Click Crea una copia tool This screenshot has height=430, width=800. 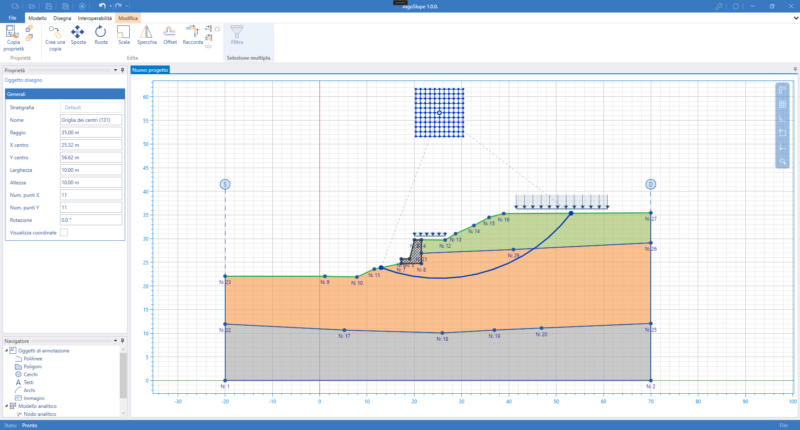click(55, 38)
